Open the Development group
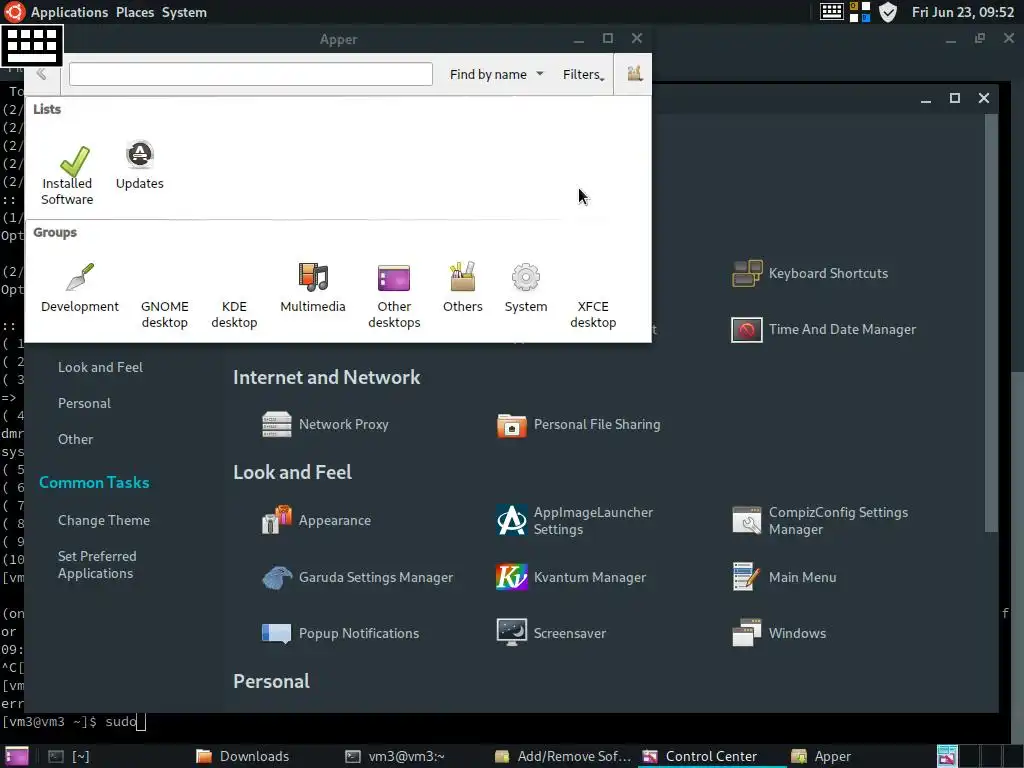The image size is (1024, 768). pos(80,288)
